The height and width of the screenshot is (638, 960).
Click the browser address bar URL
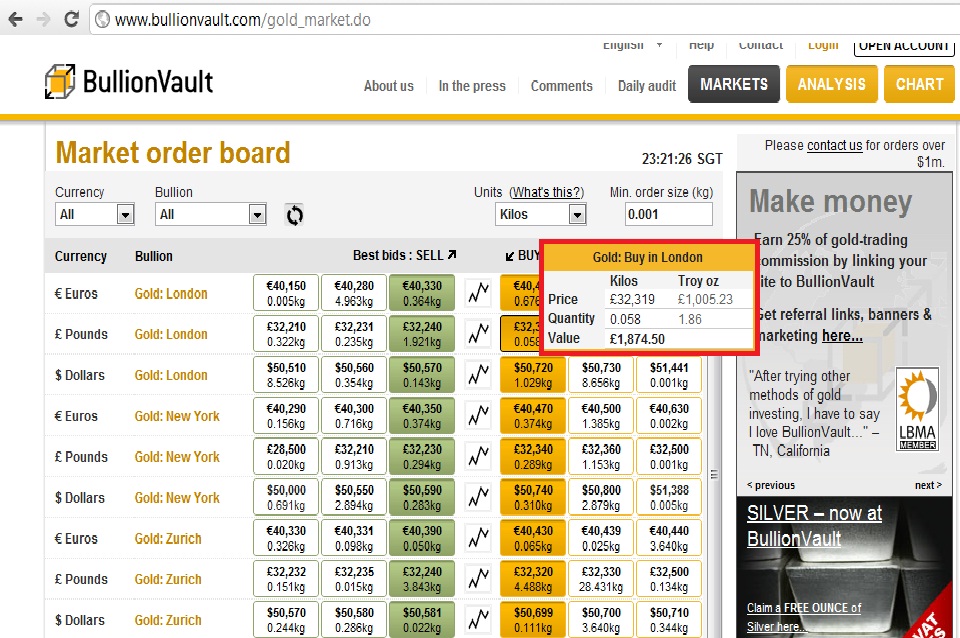242,20
